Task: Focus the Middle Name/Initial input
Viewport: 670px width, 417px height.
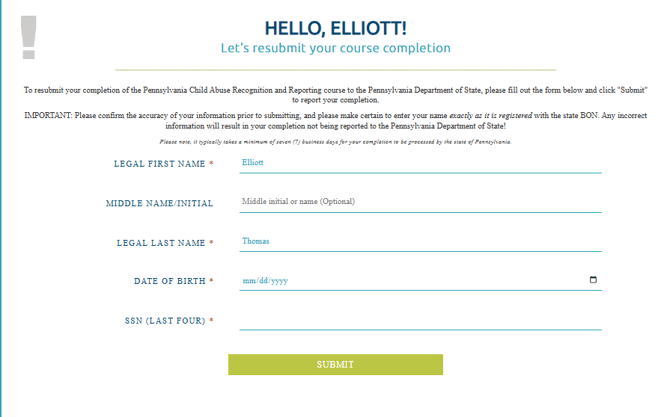Action: 420,202
